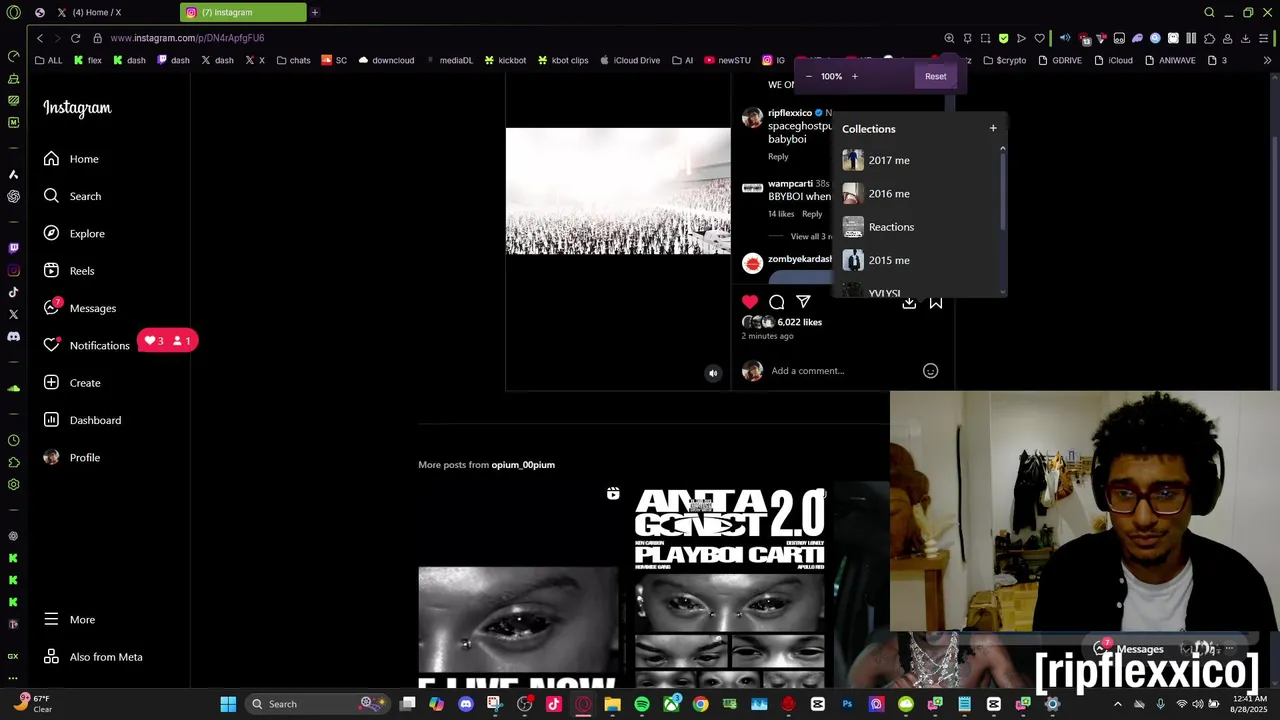
Task: Open the emoji picker in the comment box
Action: pyautogui.click(x=930, y=371)
